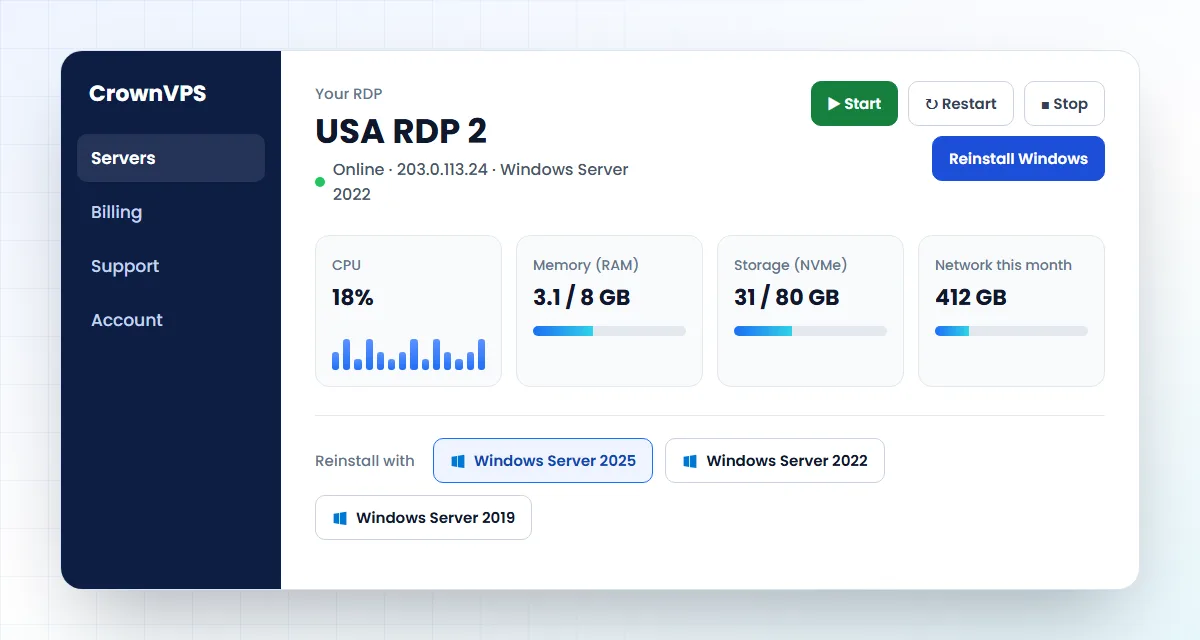Click the CPU 18% value
Viewport: 1200px width, 640px height.
(x=353, y=297)
